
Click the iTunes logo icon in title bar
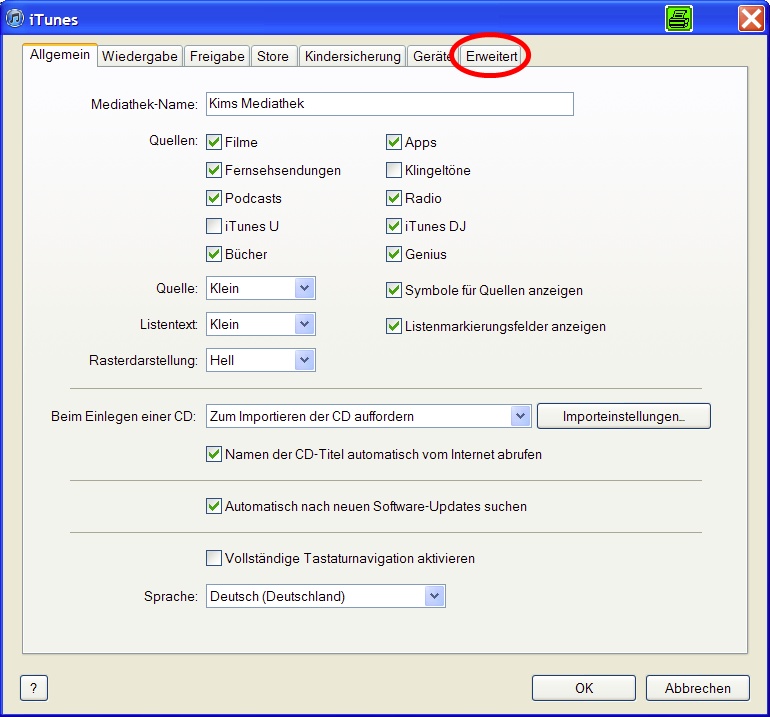pyautogui.click(x=16, y=19)
